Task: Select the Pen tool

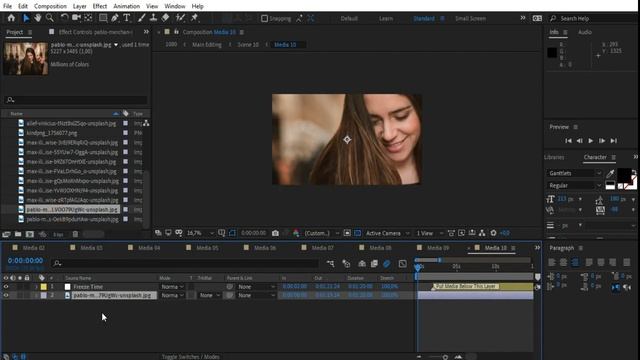Action: point(115,18)
